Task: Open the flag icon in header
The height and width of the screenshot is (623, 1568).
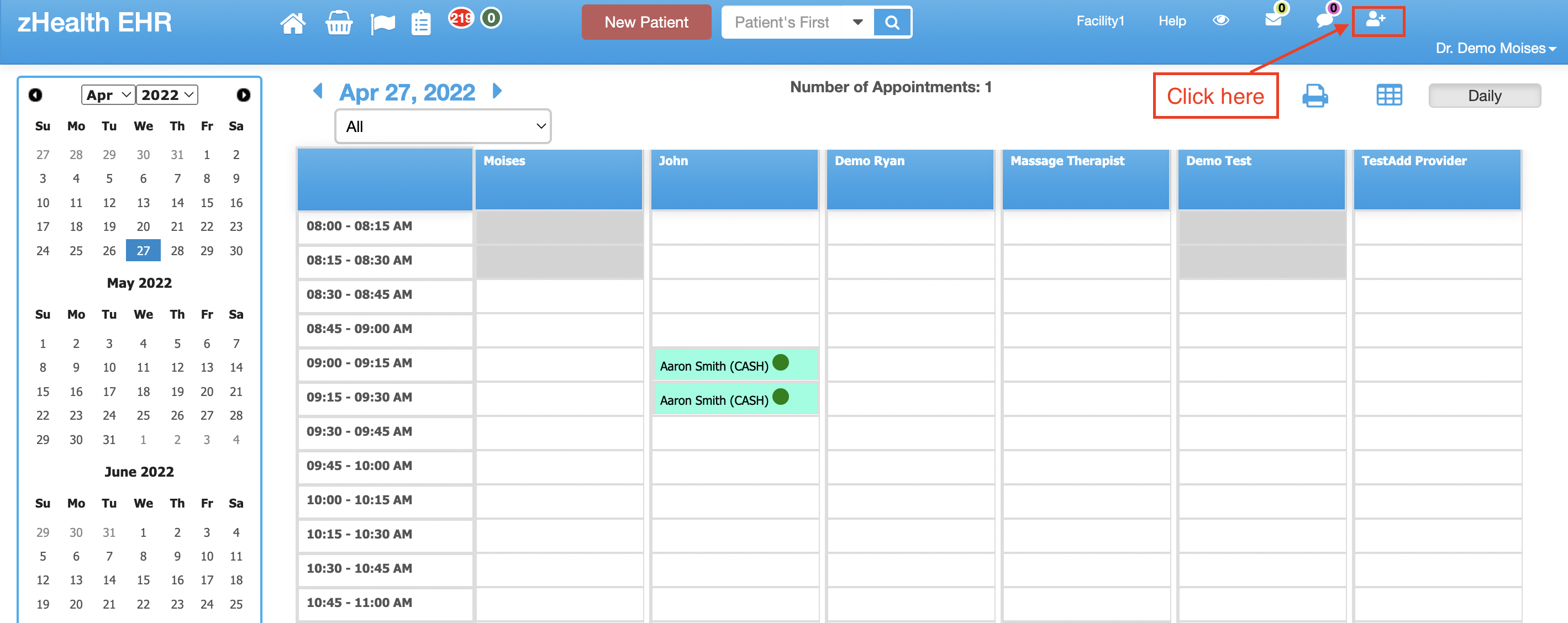Action: [382, 24]
